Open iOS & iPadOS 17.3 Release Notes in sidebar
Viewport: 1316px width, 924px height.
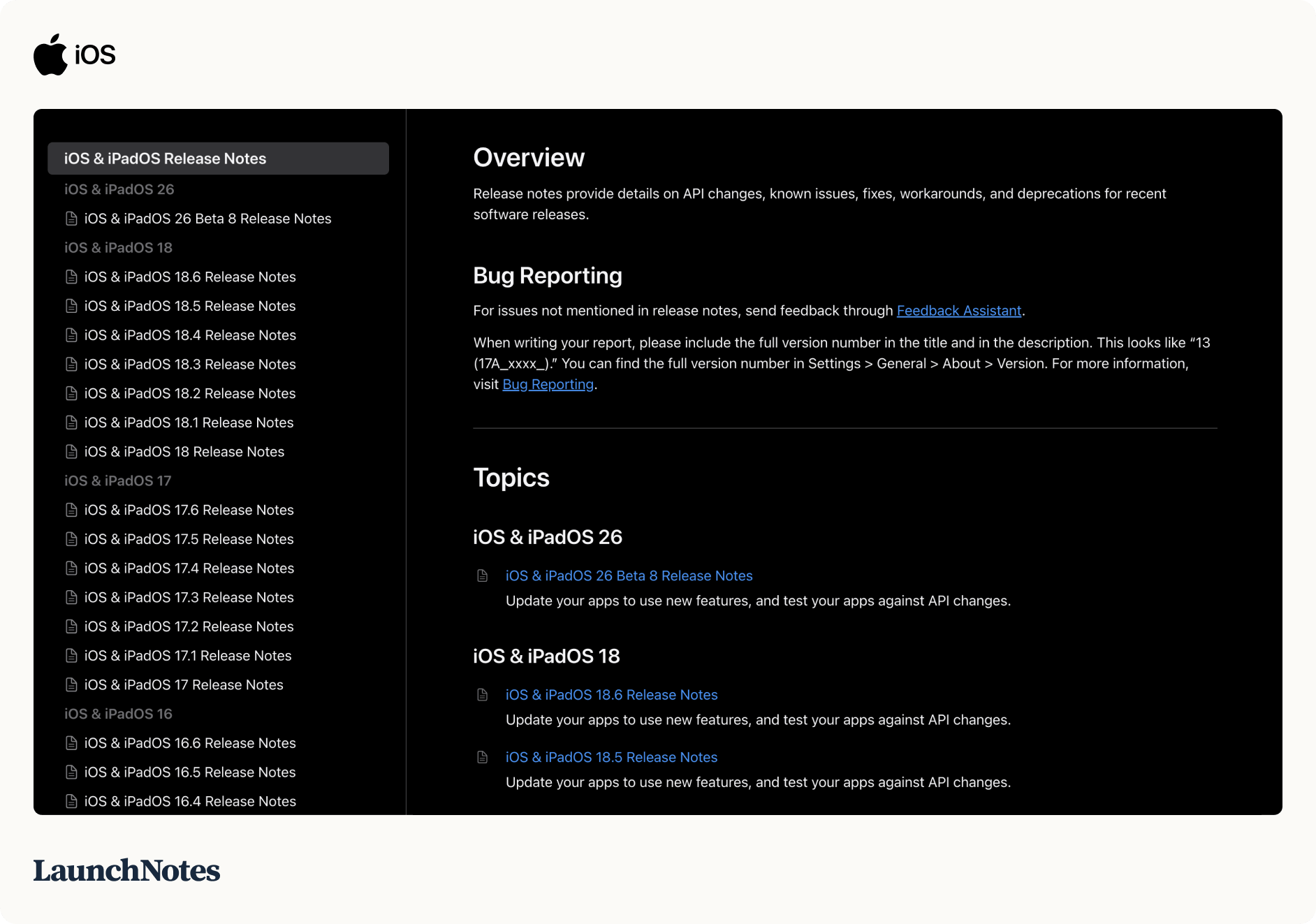click(x=189, y=598)
